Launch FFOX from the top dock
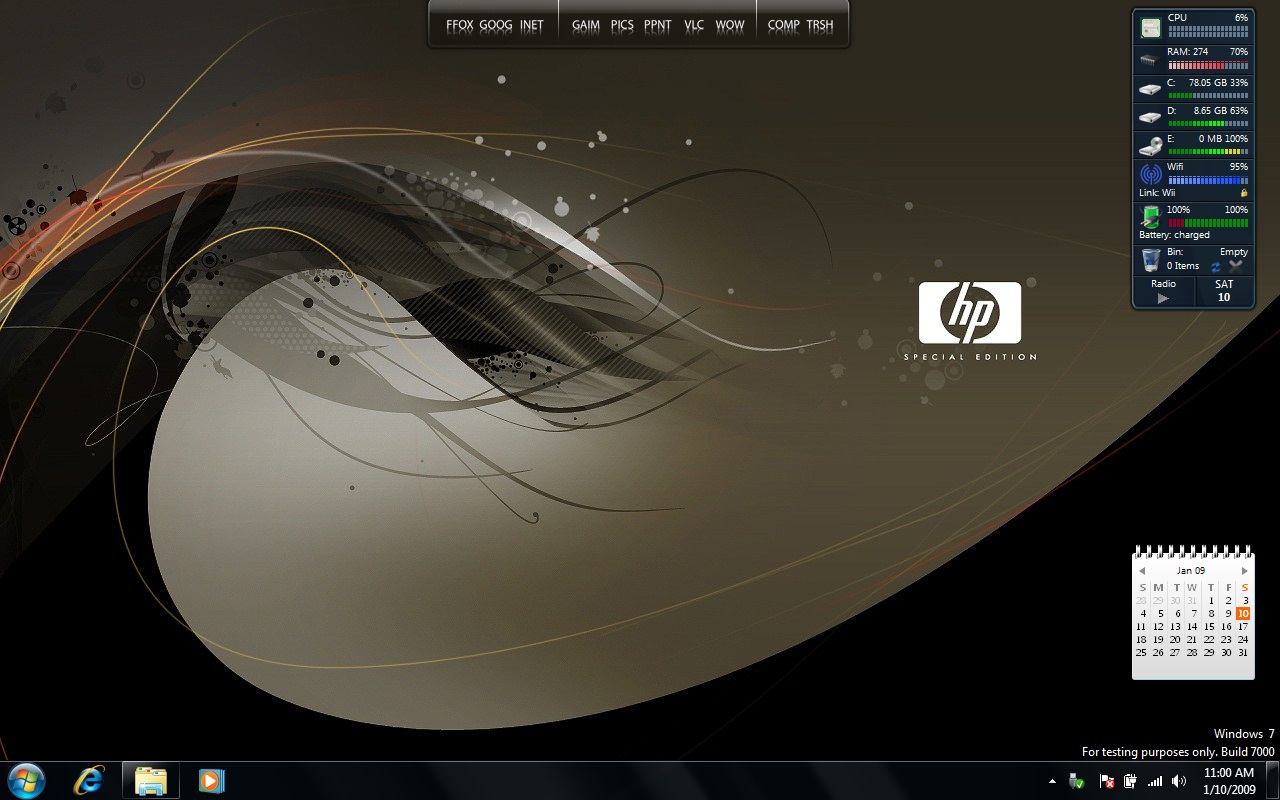The width and height of the screenshot is (1280, 800). (460, 26)
